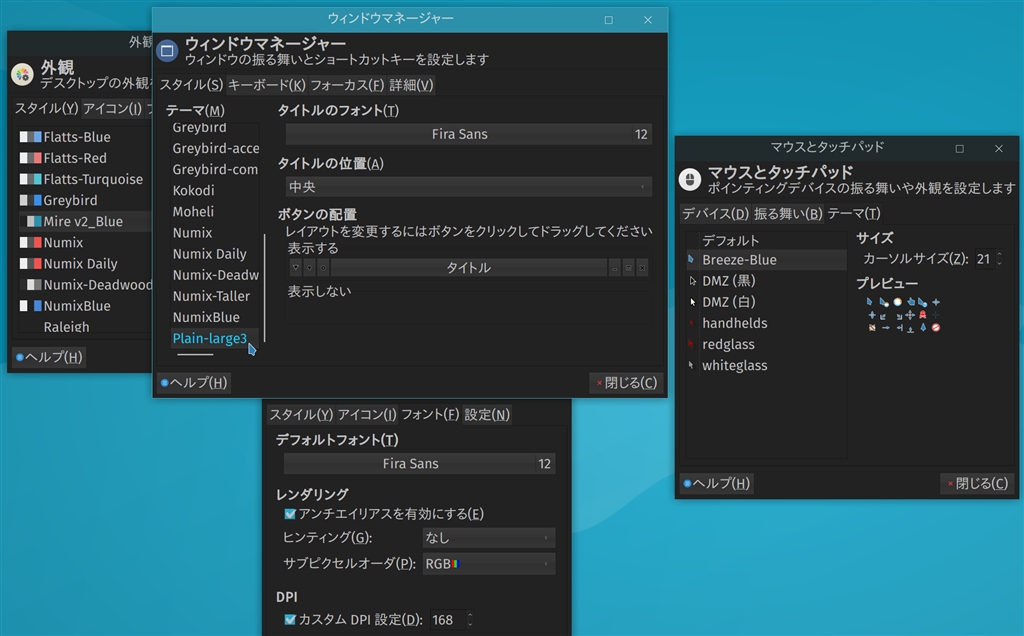Toggle アンチエイリアスを有効にする checkbox
1024x636 pixels.
(290, 514)
